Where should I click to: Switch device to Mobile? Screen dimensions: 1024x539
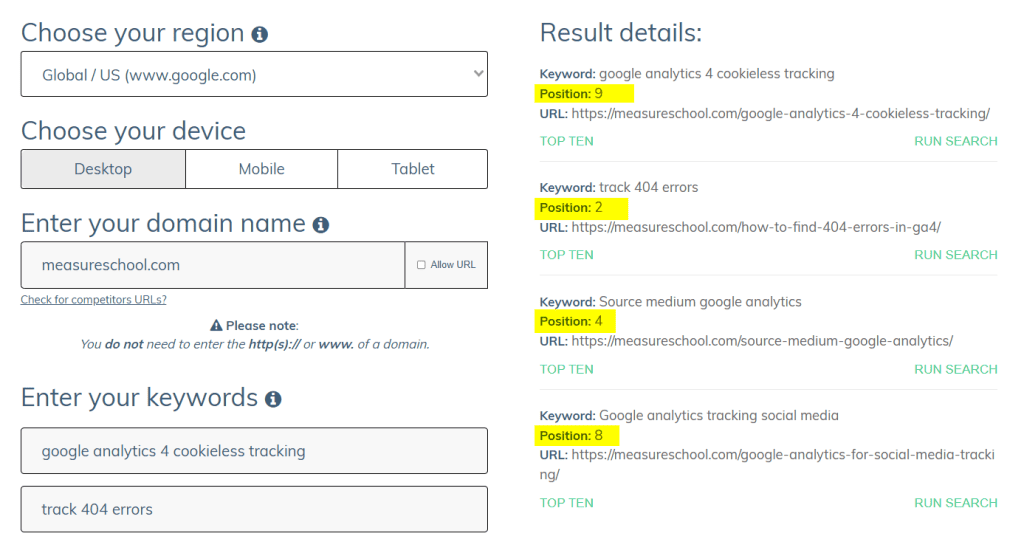(x=261, y=169)
